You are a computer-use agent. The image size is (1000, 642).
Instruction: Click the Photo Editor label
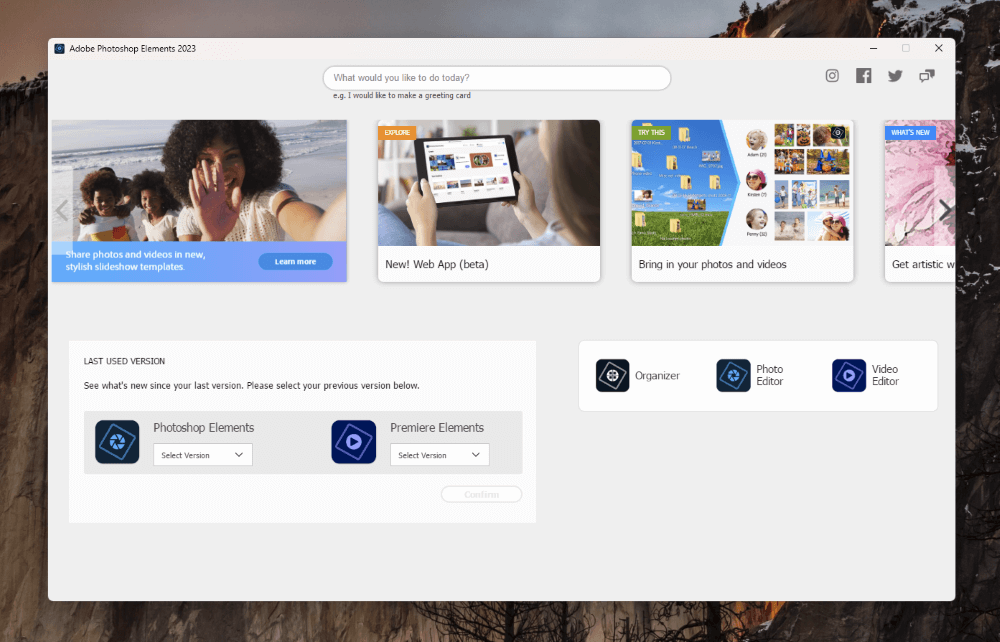[769, 375]
